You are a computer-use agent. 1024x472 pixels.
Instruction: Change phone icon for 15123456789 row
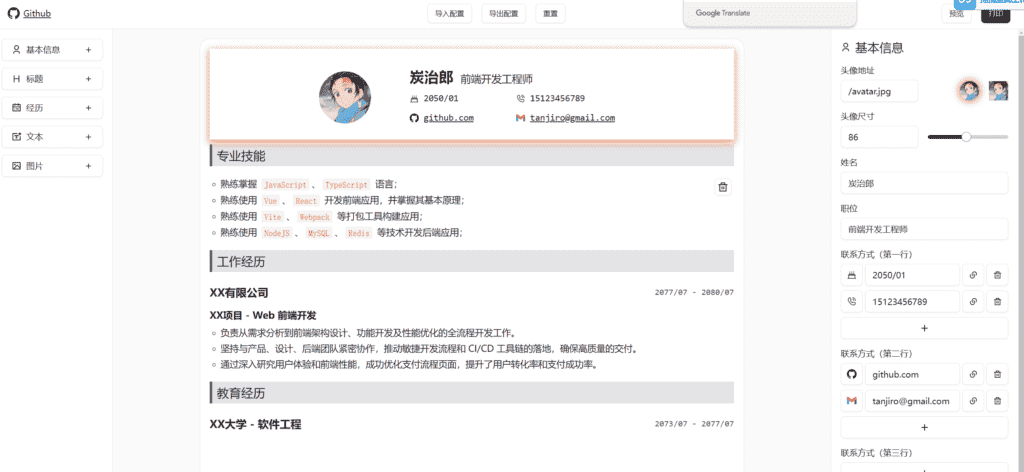coord(851,302)
